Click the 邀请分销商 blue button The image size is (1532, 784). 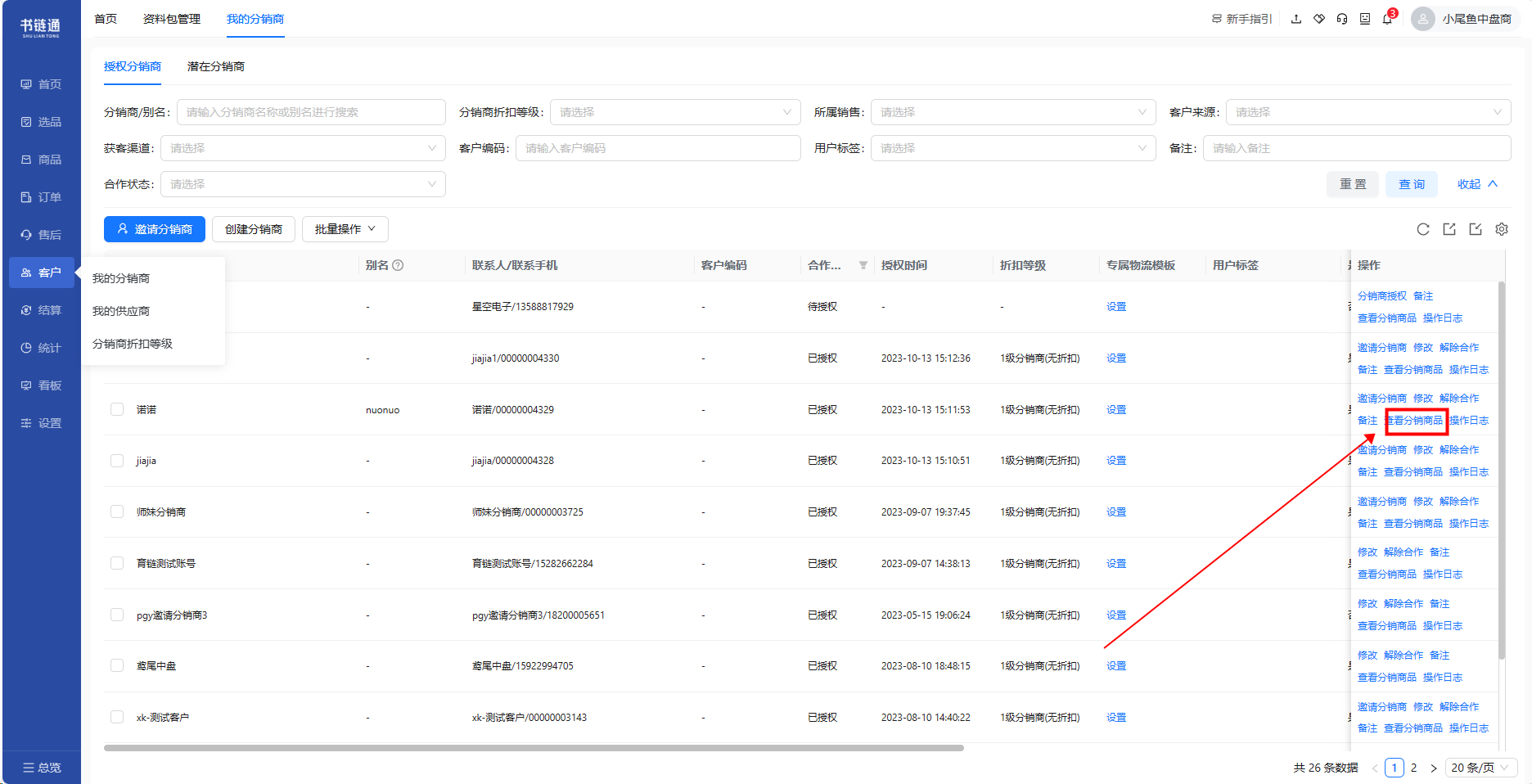click(155, 229)
